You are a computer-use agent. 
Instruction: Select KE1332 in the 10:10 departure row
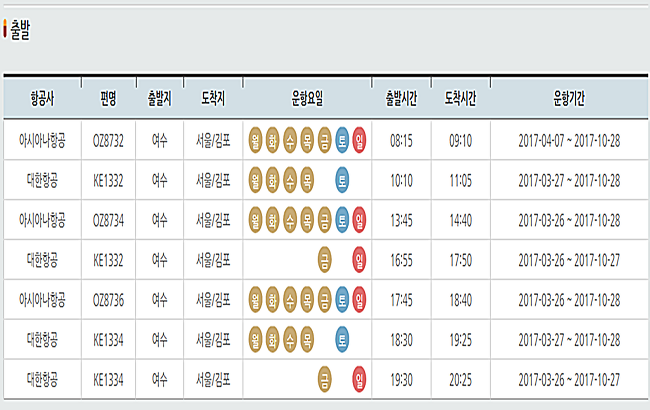coord(108,181)
